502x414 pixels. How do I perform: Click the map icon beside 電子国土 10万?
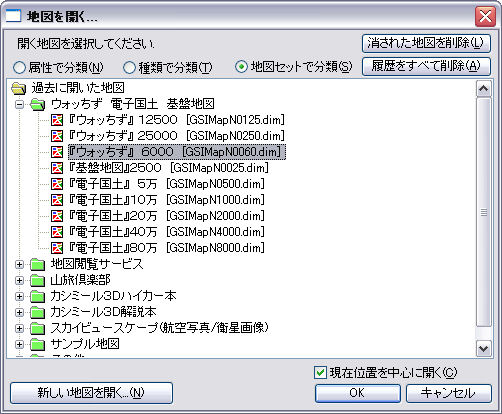click(x=57, y=200)
